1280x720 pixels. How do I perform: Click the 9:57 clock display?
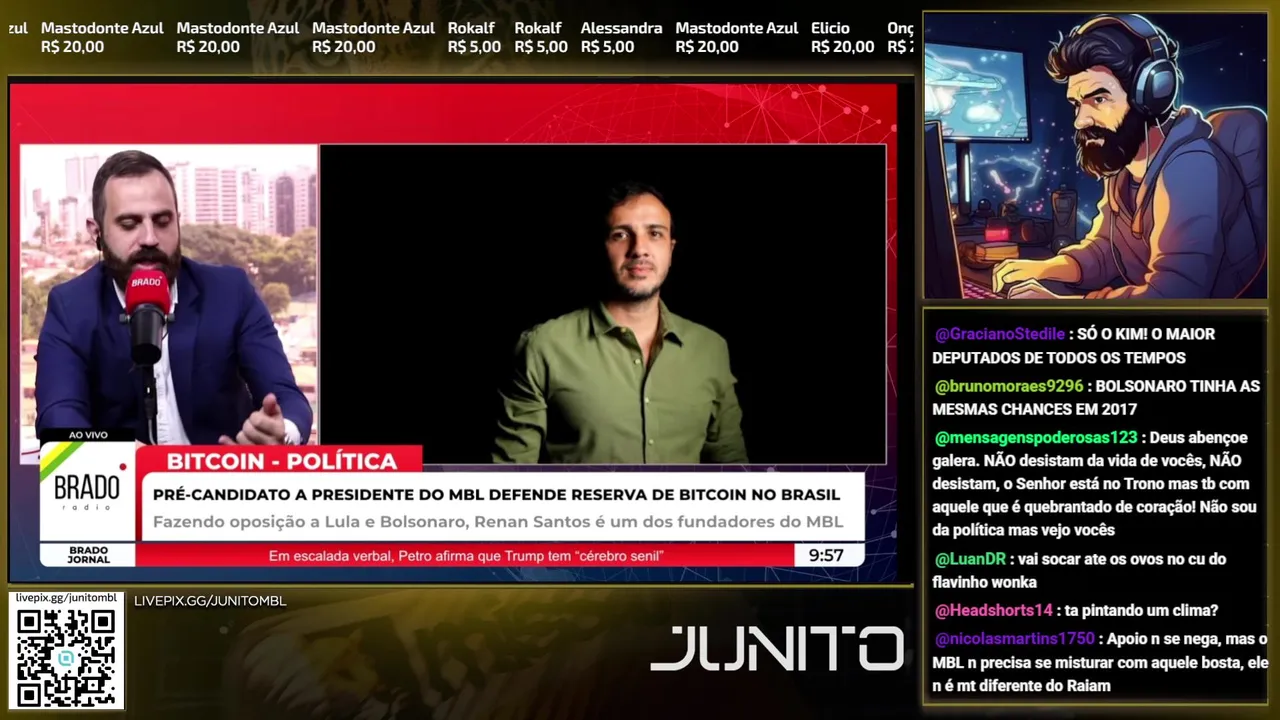coord(826,555)
